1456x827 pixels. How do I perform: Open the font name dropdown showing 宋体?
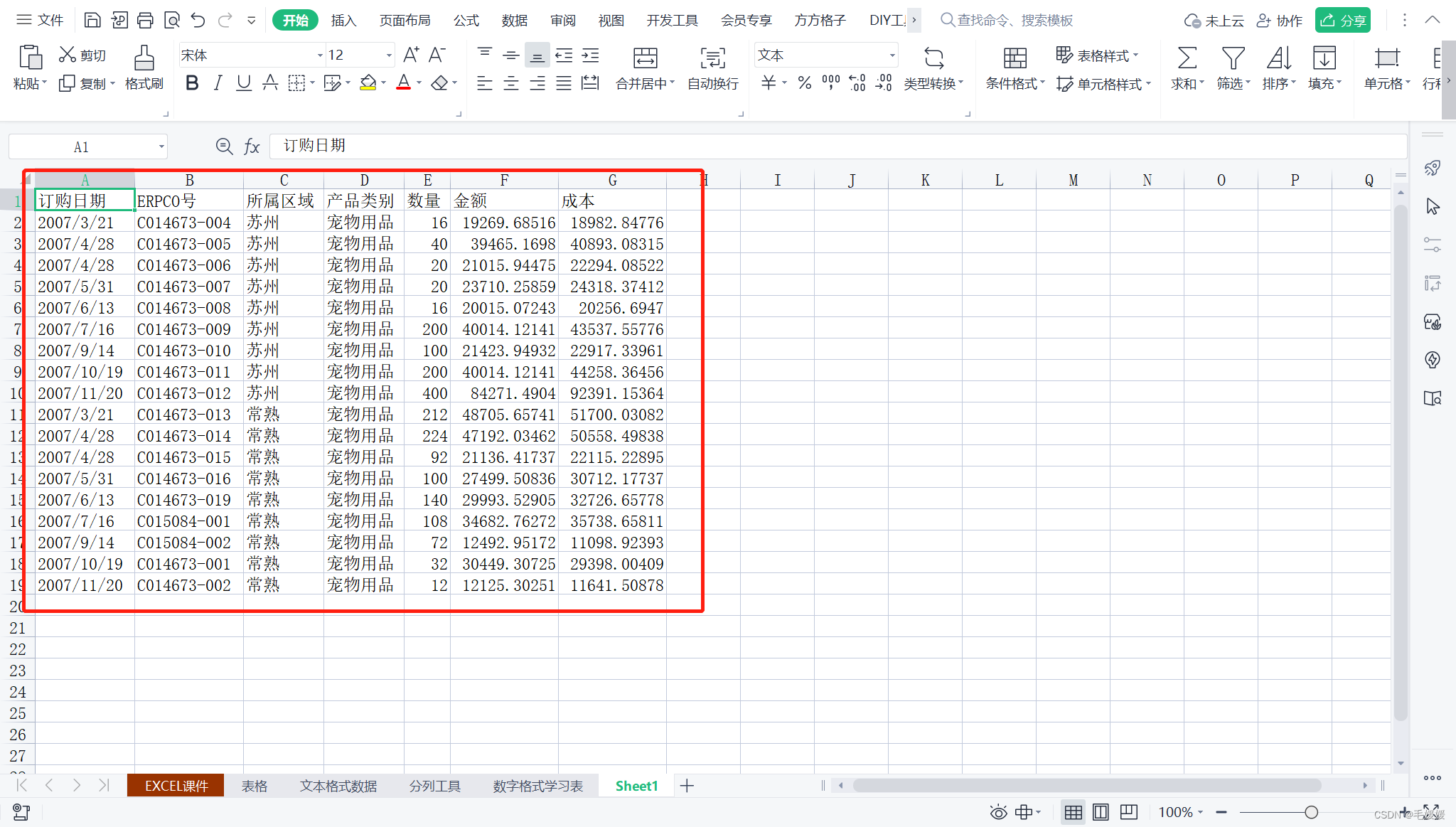[x=319, y=55]
